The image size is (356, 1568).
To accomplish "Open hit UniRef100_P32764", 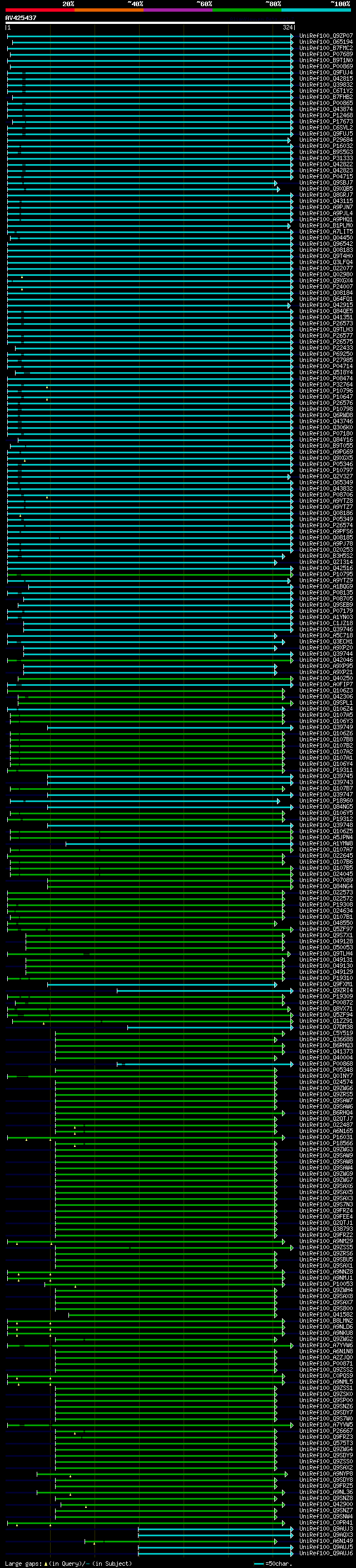I will (326, 385).
